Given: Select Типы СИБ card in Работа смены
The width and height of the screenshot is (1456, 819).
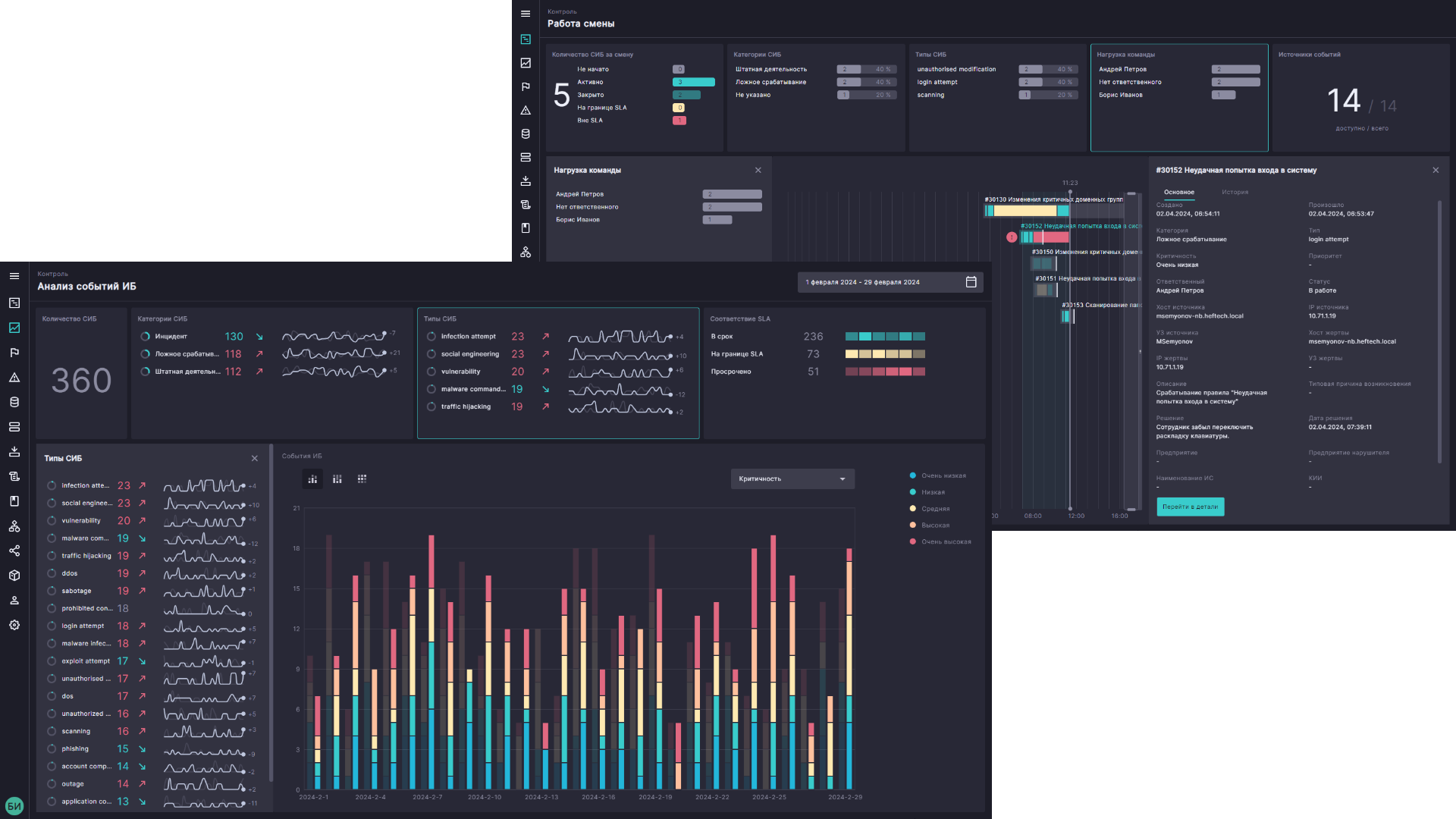Looking at the screenshot, I should point(997,98).
